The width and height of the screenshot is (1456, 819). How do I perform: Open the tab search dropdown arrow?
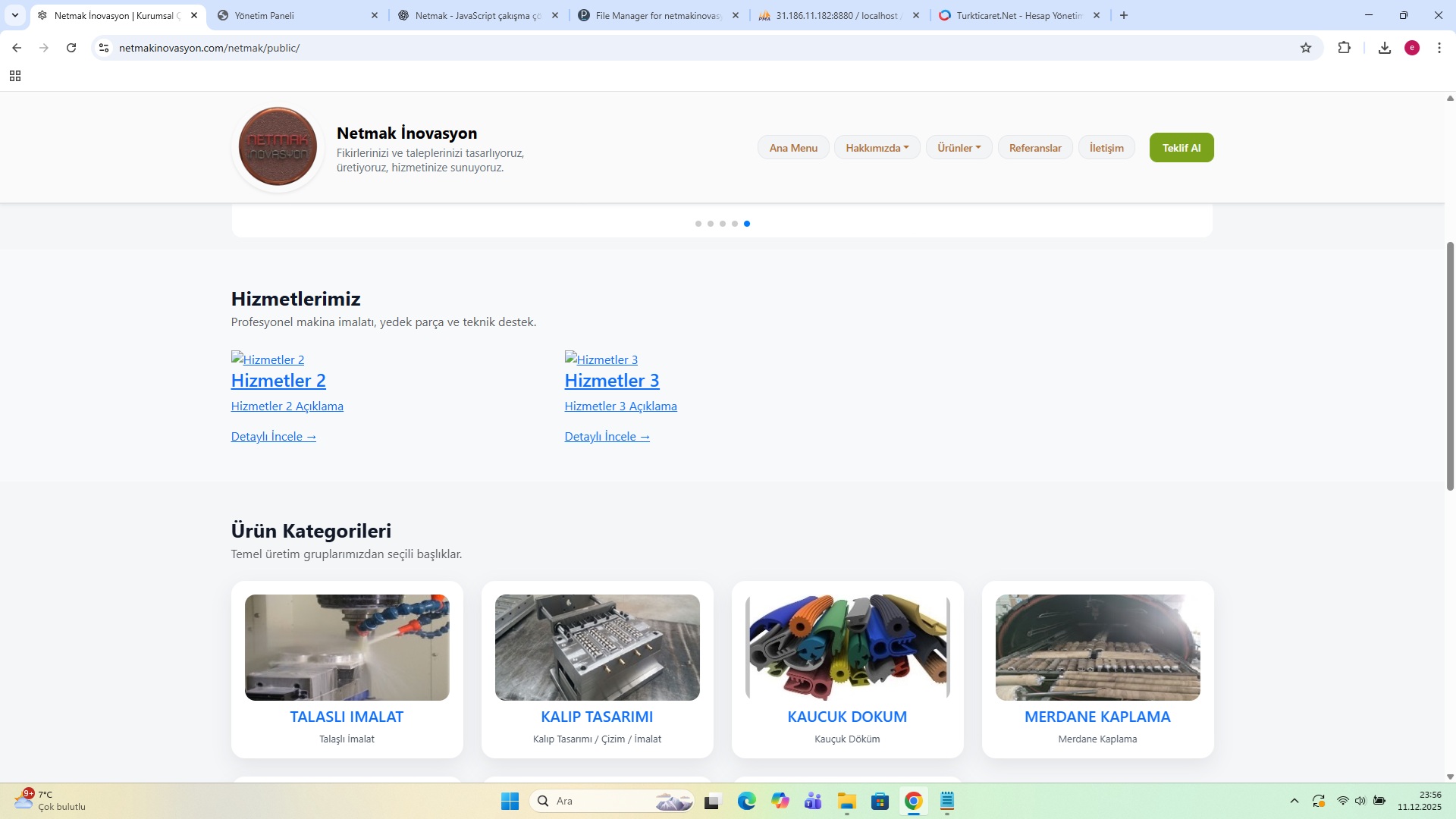pos(15,15)
